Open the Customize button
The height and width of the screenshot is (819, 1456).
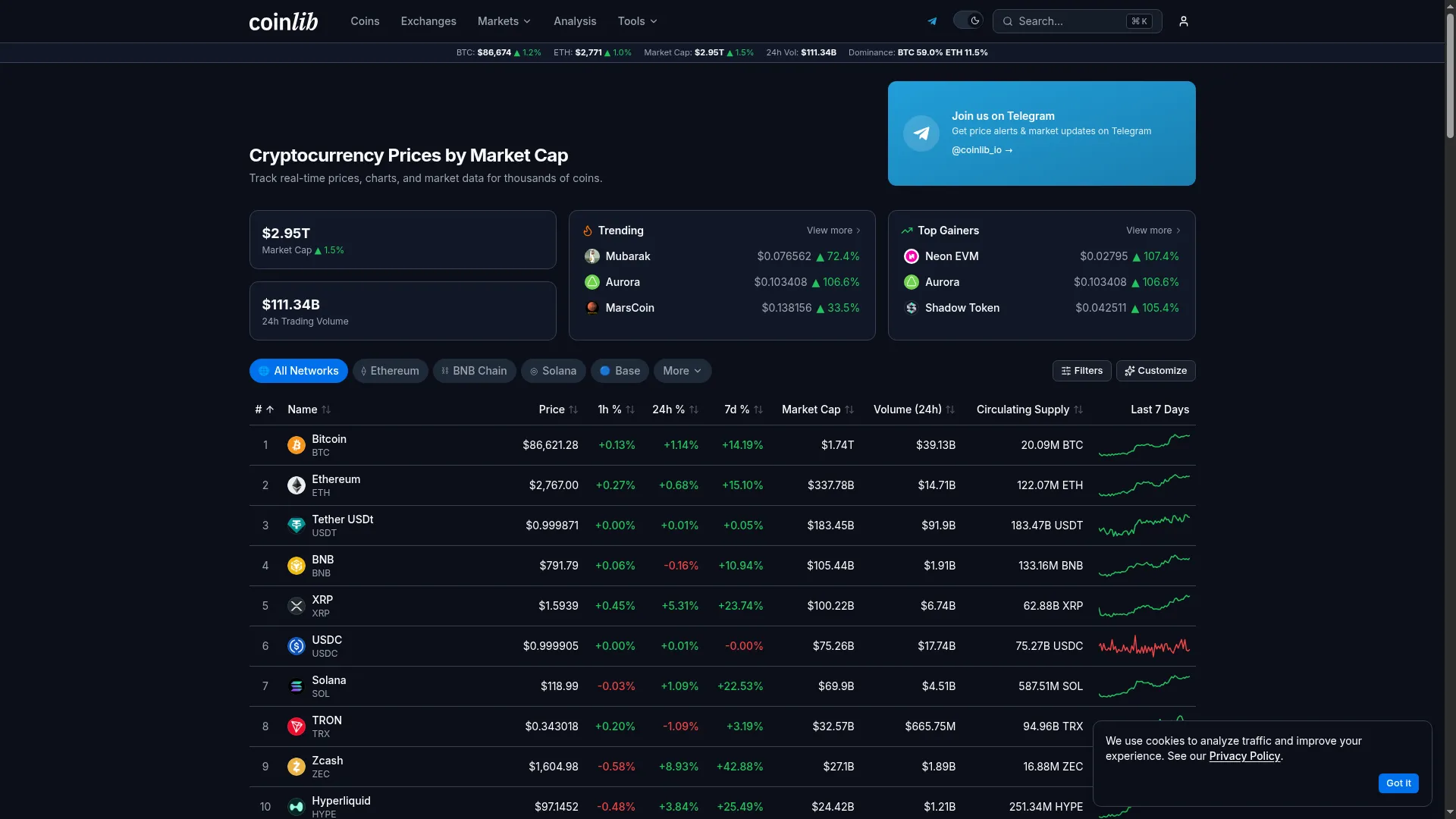coord(1156,371)
